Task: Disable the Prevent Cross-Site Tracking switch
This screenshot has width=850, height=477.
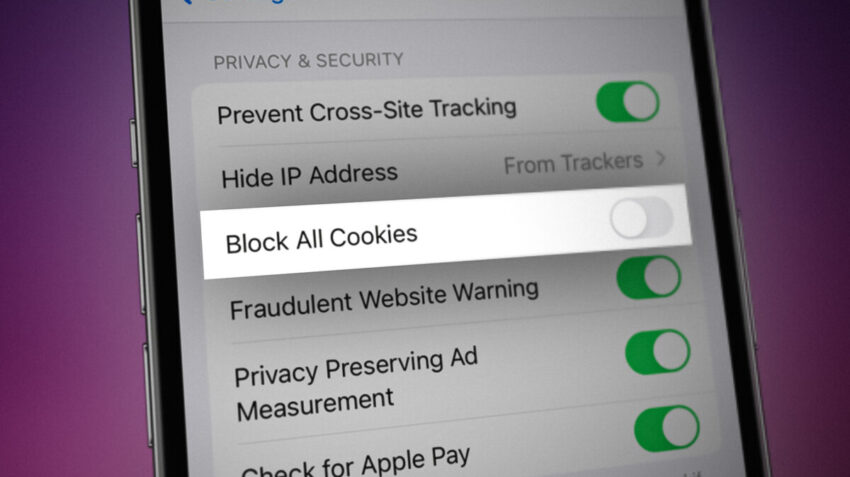Action: pyautogui.click(x=628, y=101)
